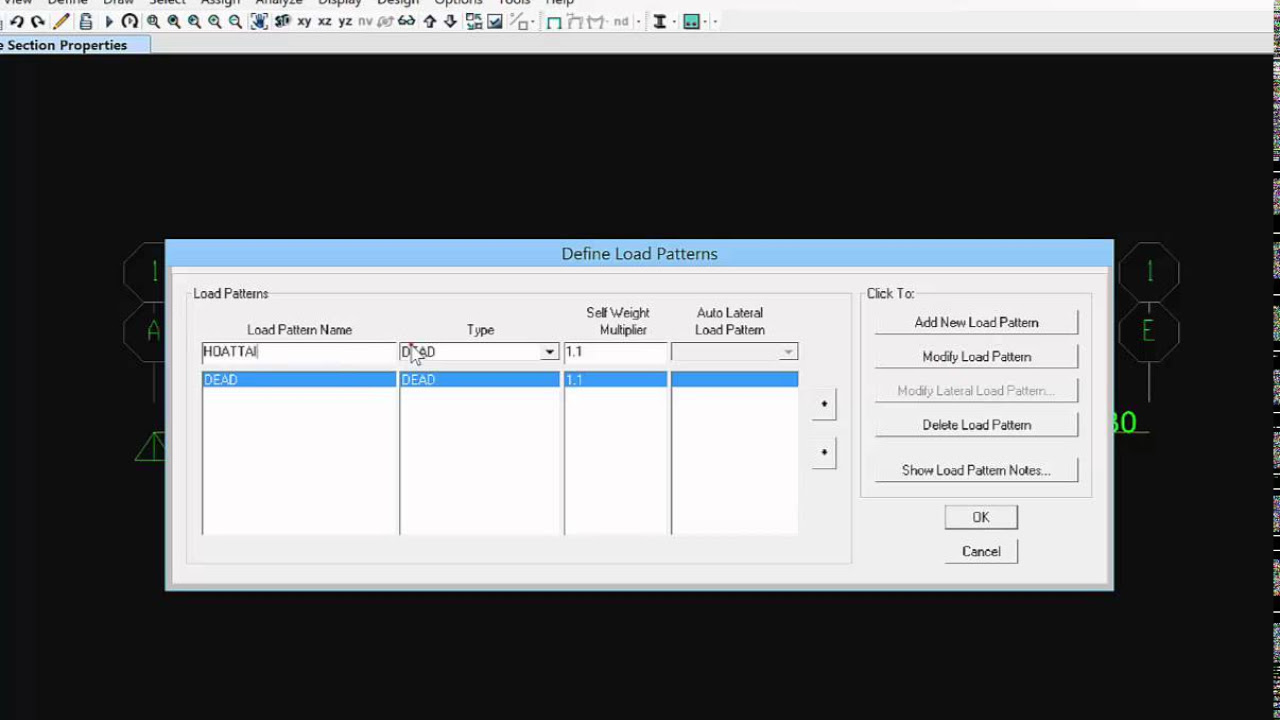Image resolution: width=1280 pixels, height=720 pixels.
Task: Click the undeformed shape frame icon
Action: pos(554,21)
